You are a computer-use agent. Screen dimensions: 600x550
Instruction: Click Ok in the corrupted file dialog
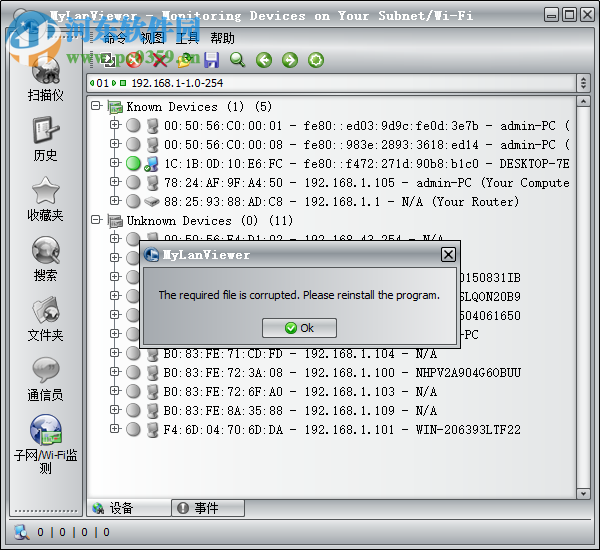point(299,328)
